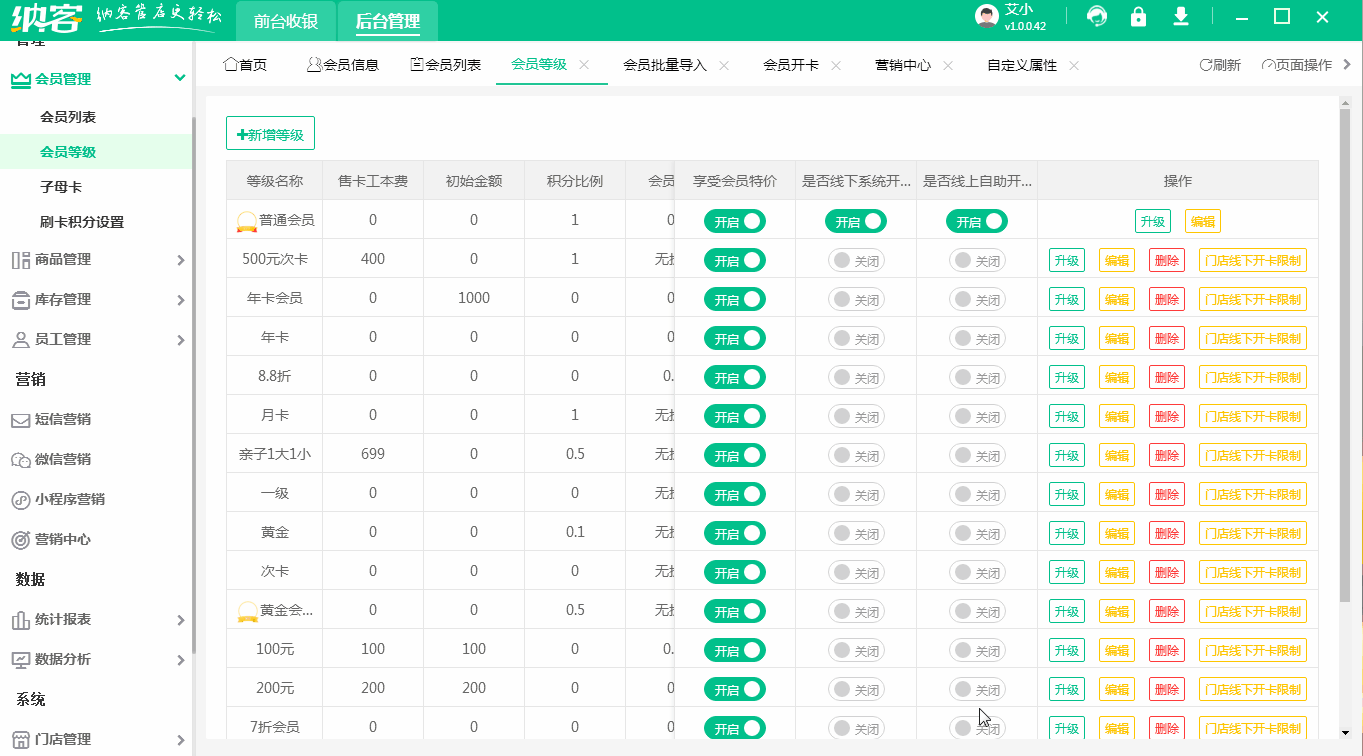Image resolution: width=1363 pixels, height=756 pixels.
Task: Close the 营销中心 tab
Action: pyautogui.click(x=946, y=64)
